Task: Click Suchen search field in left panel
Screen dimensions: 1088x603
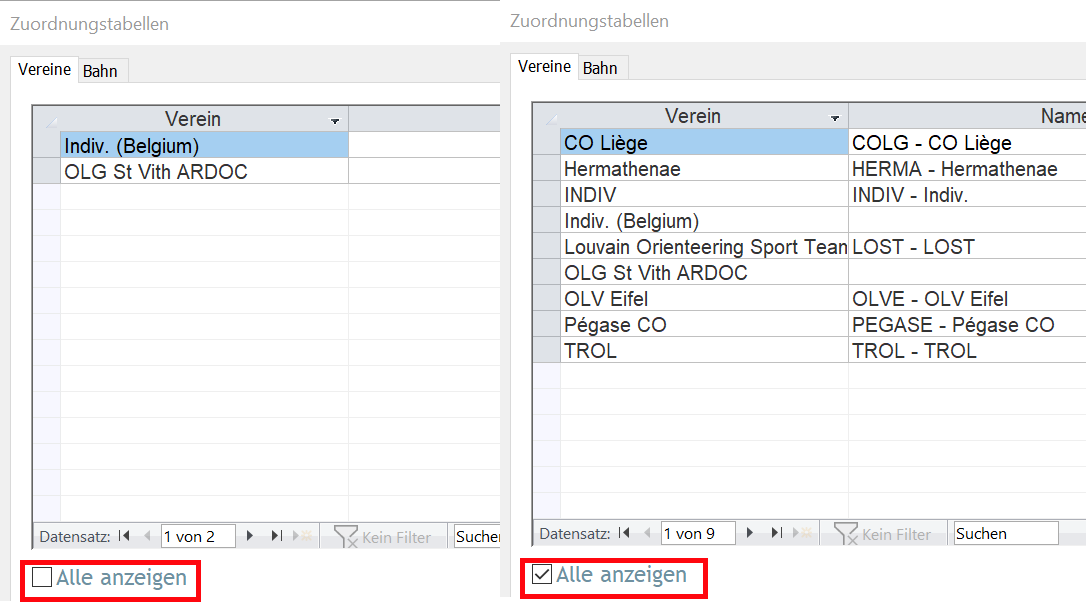Action: (x=477, y=536)
